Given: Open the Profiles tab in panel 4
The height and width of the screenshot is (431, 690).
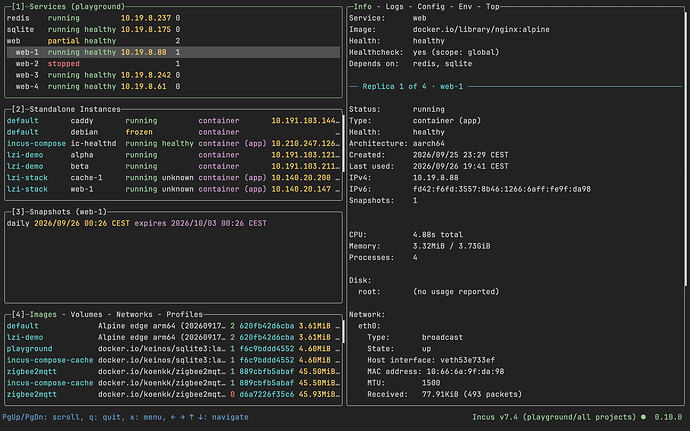Looking at the screenshot, I should coord(184,314).
